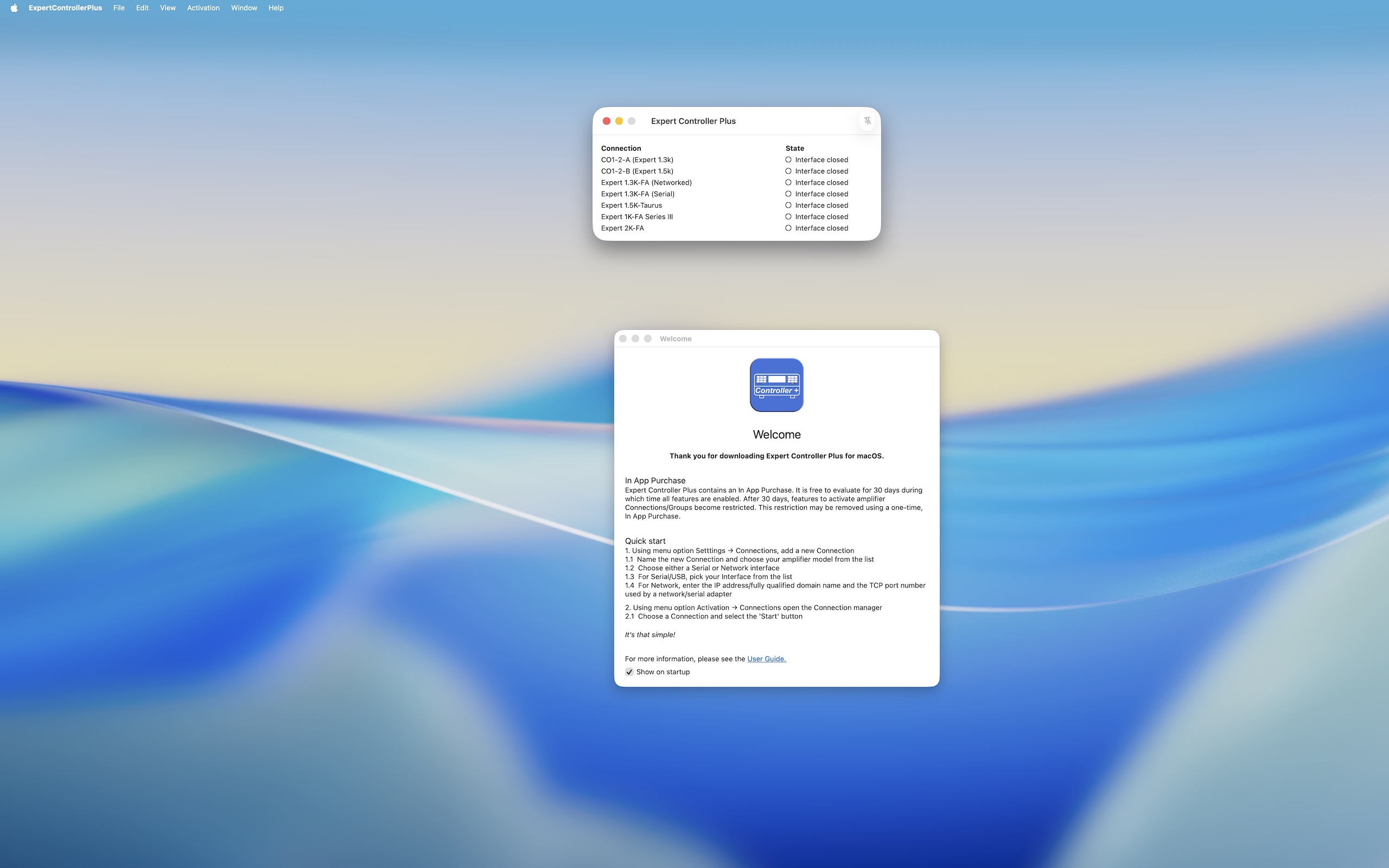
Task: Select the CO1-2-A (Expert 1.3k) connection
Action: tap(637, 159)
